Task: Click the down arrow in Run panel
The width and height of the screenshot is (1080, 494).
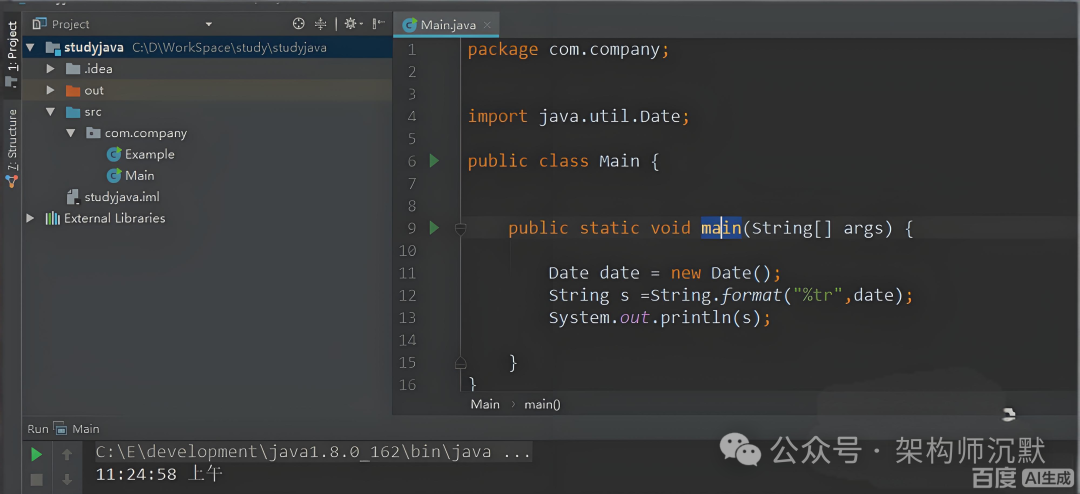Action: (67, 479)
